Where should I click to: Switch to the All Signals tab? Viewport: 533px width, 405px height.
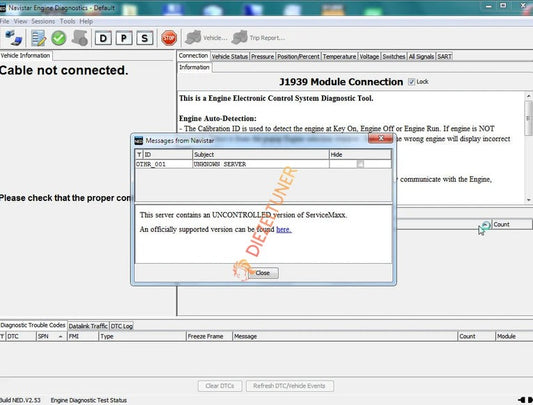[x=421, y=56]
